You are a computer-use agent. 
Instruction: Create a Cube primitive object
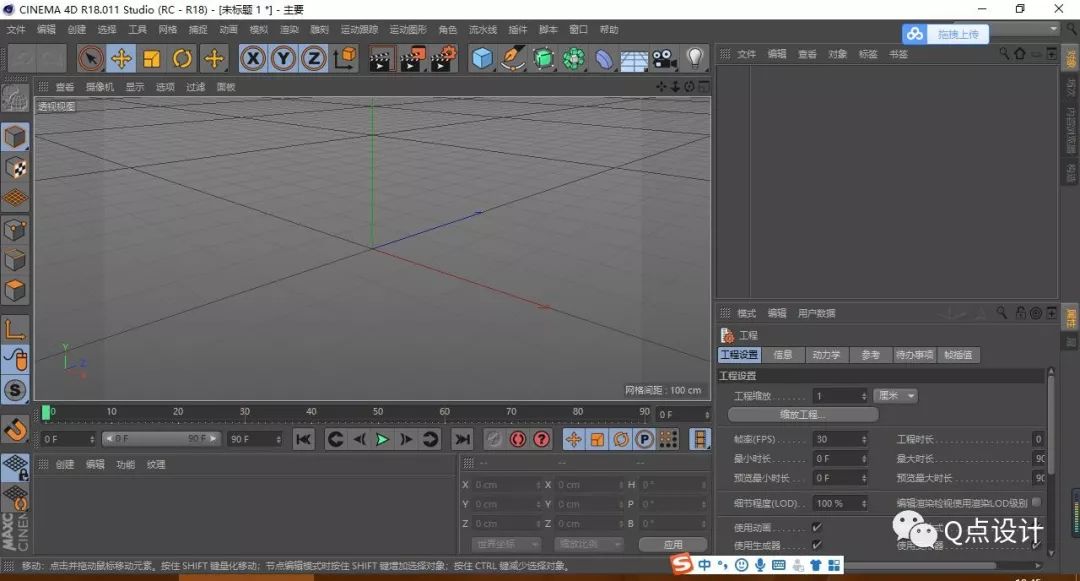click(481, 59)
